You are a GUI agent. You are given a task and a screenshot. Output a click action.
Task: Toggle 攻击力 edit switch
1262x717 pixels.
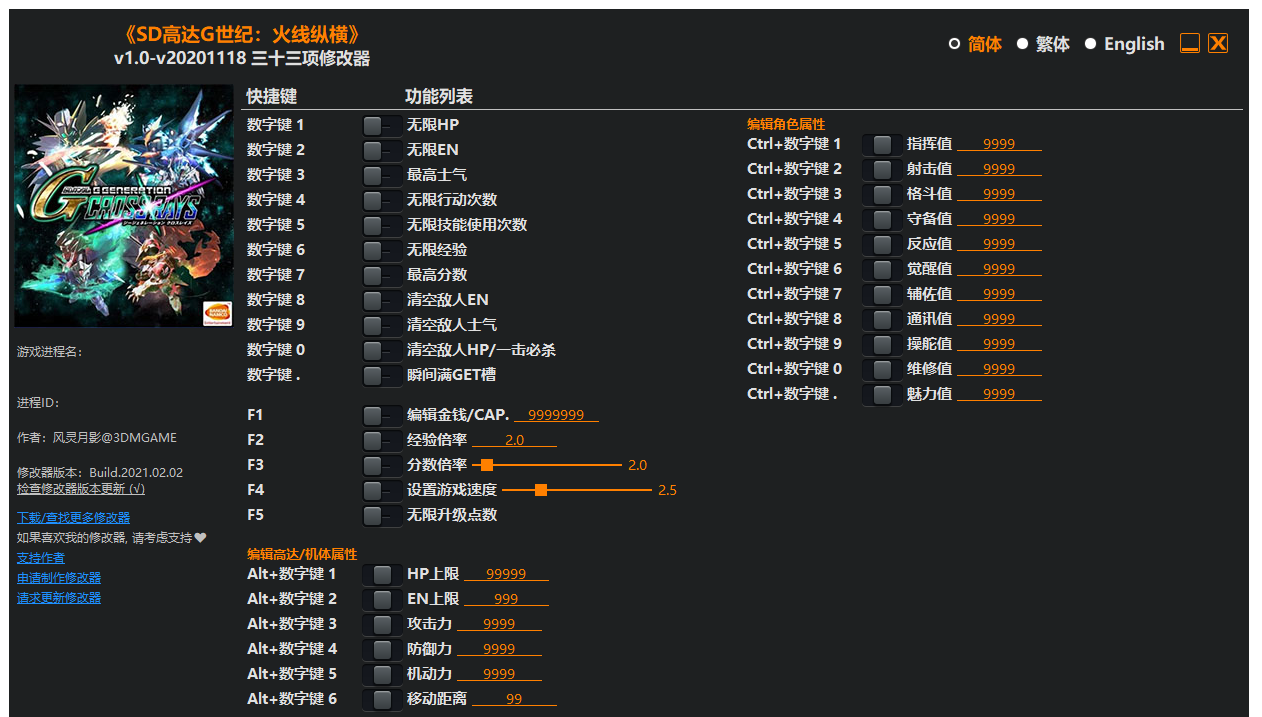[382, 624]
